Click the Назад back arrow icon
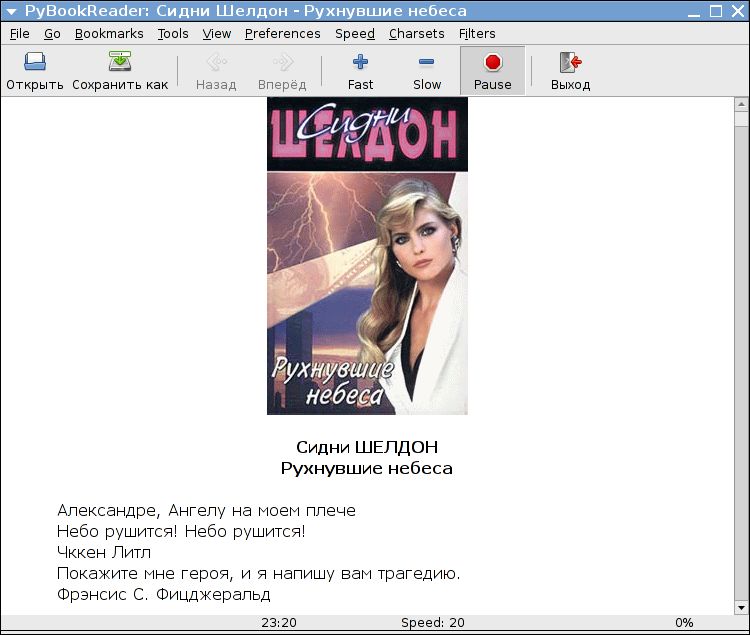The width and height of the screenshot is (750, 635). tap(216, 63)
